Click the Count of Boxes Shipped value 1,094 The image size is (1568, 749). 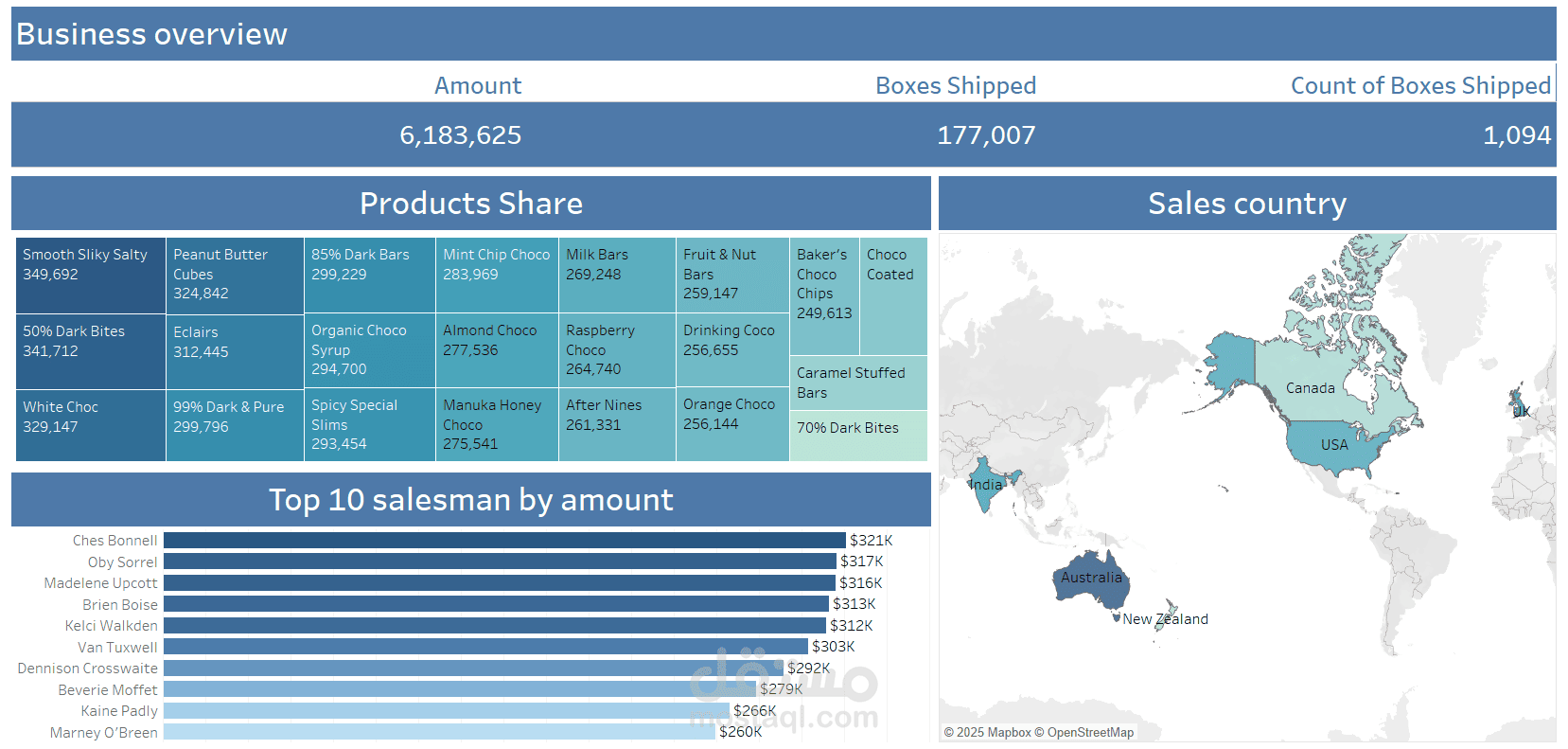pos(1517,135)
